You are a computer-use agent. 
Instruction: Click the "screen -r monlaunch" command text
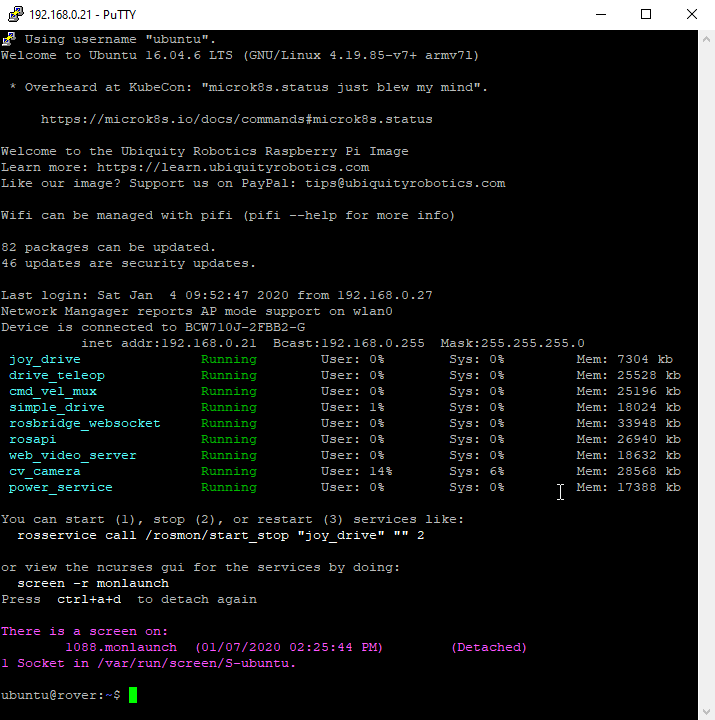click(x=92, y=583)
